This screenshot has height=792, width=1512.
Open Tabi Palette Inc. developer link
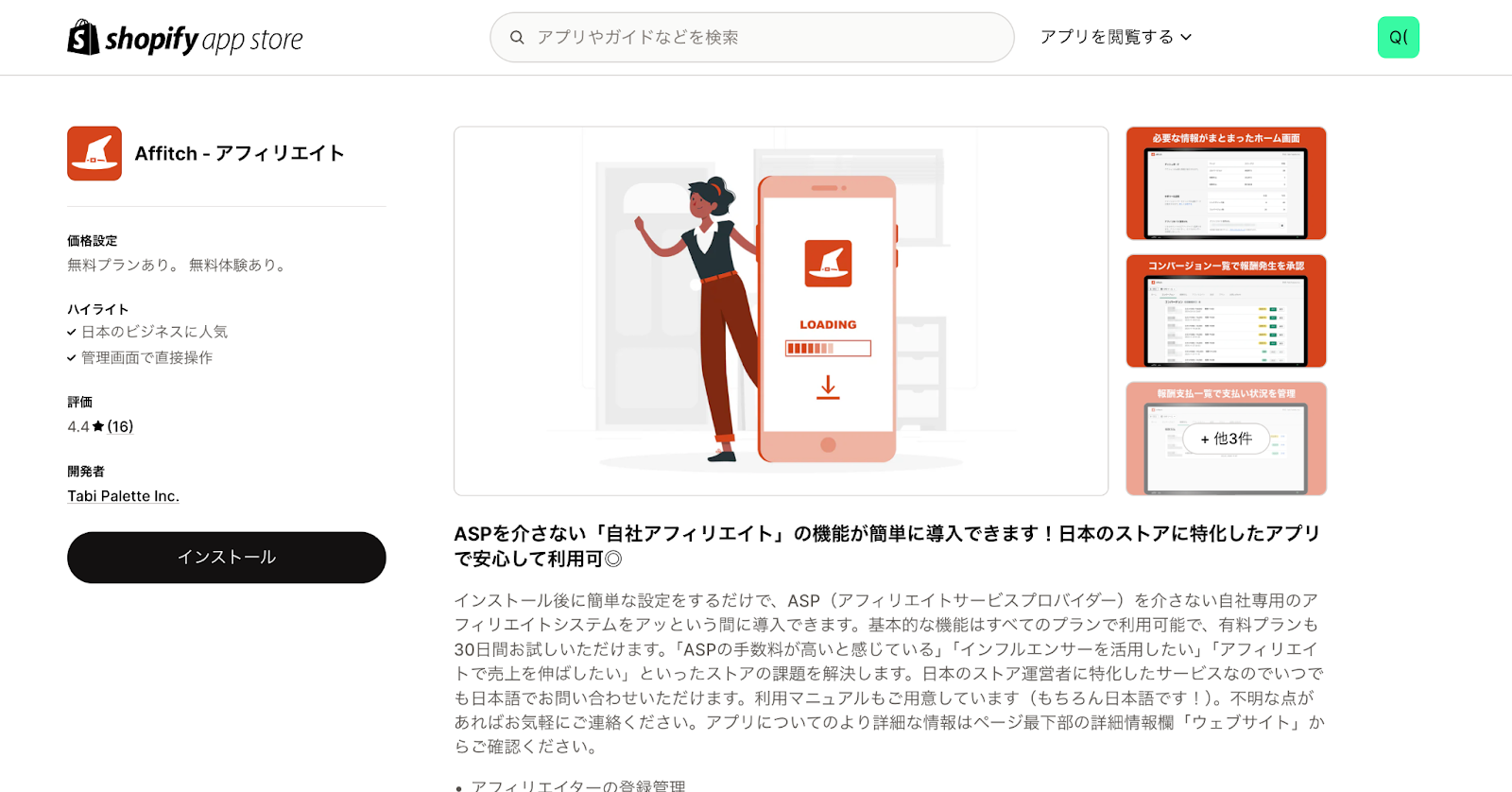[x=123, y=496]
